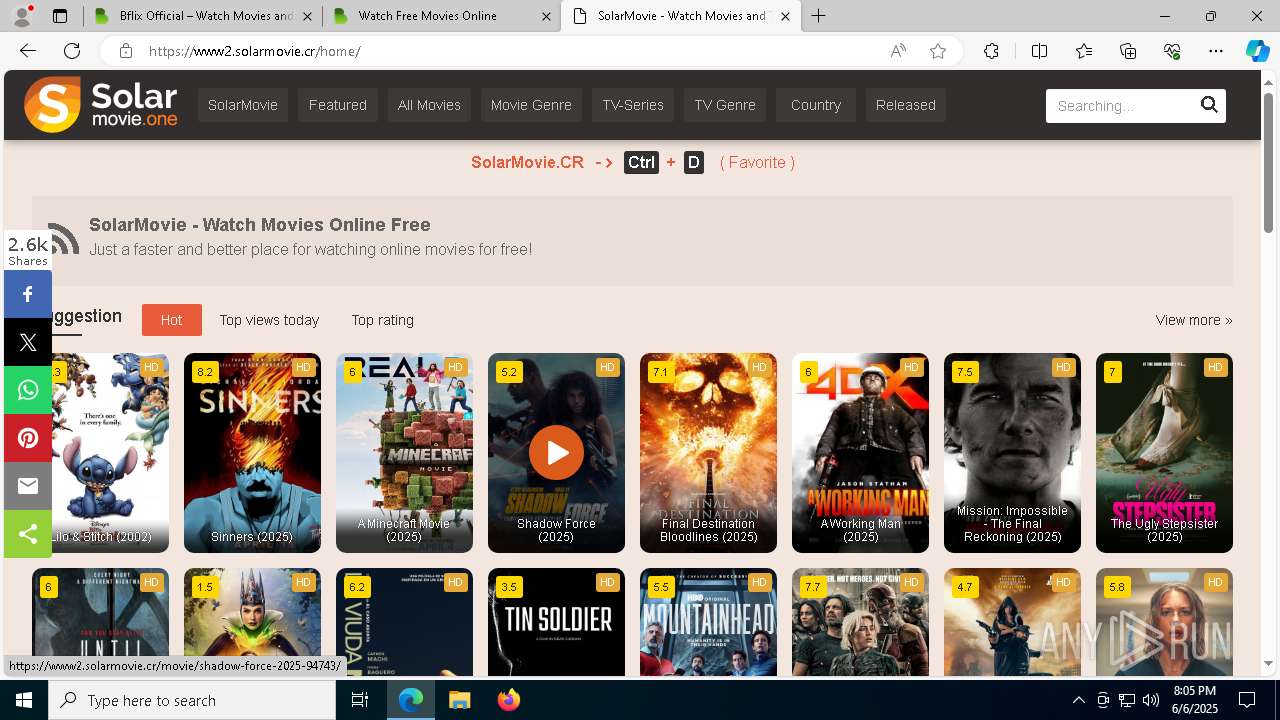The image size is (1280, 720).
Task: Open Settings and more menu
Action: click(1216, 51)
